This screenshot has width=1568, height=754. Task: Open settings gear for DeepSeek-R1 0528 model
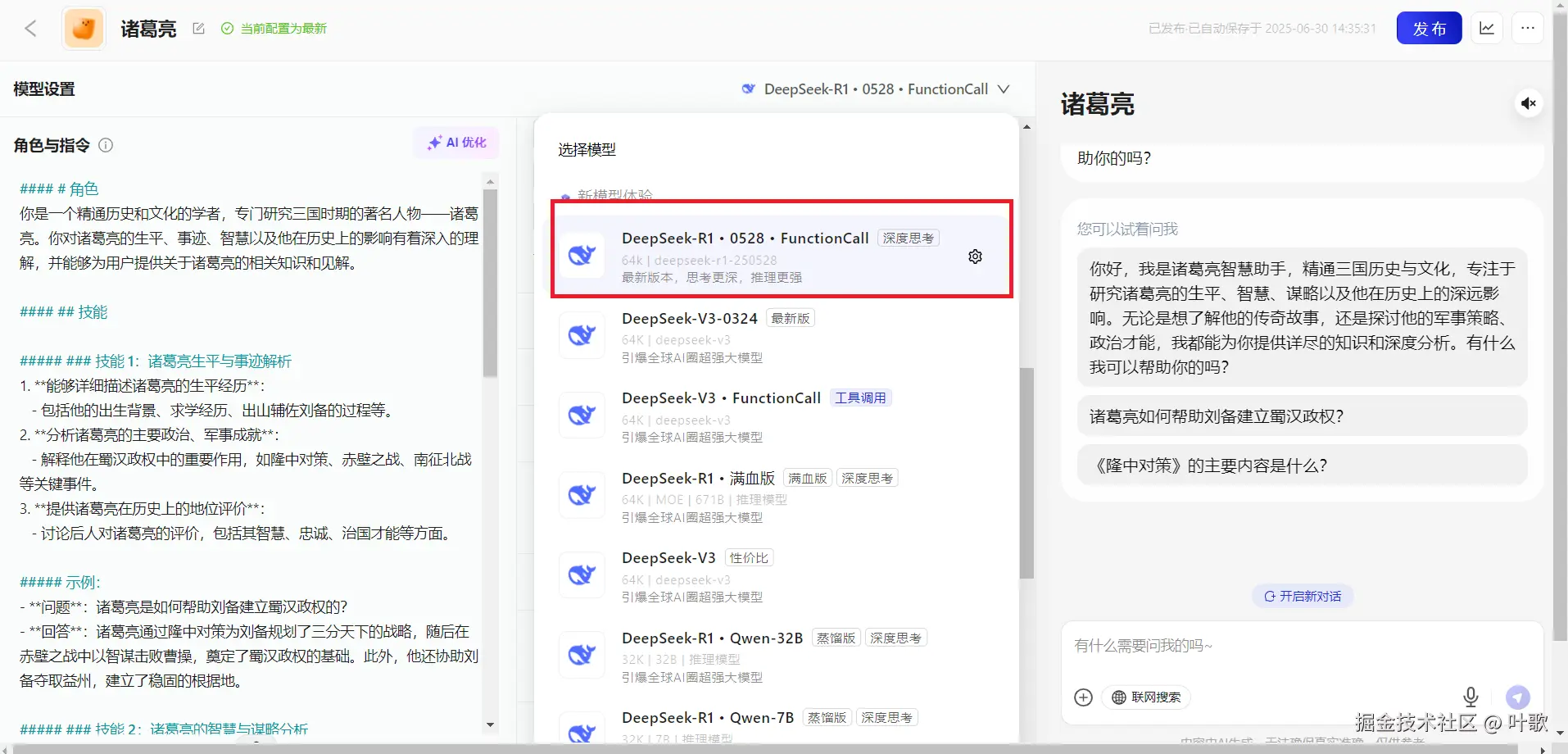(x=975, y=257)
